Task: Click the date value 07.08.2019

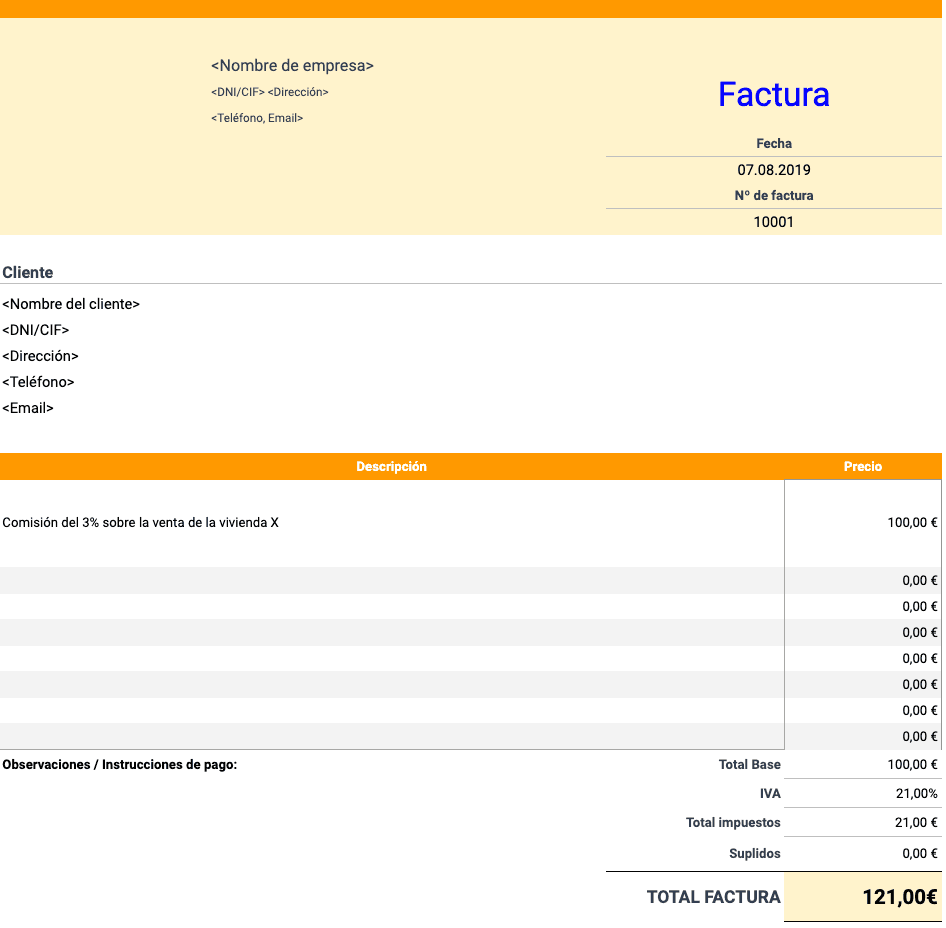Action: [773, 170]
